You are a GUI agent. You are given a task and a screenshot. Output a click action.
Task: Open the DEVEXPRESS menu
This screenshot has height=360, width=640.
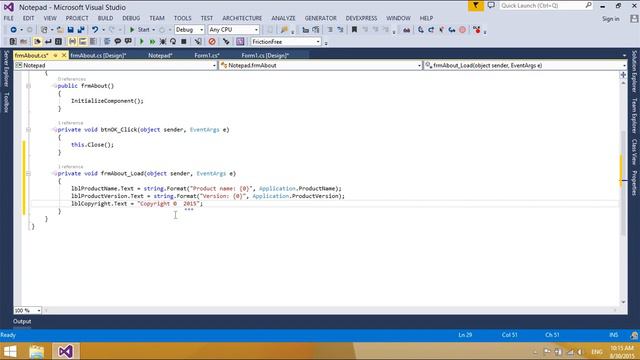(x=361, y=18)
